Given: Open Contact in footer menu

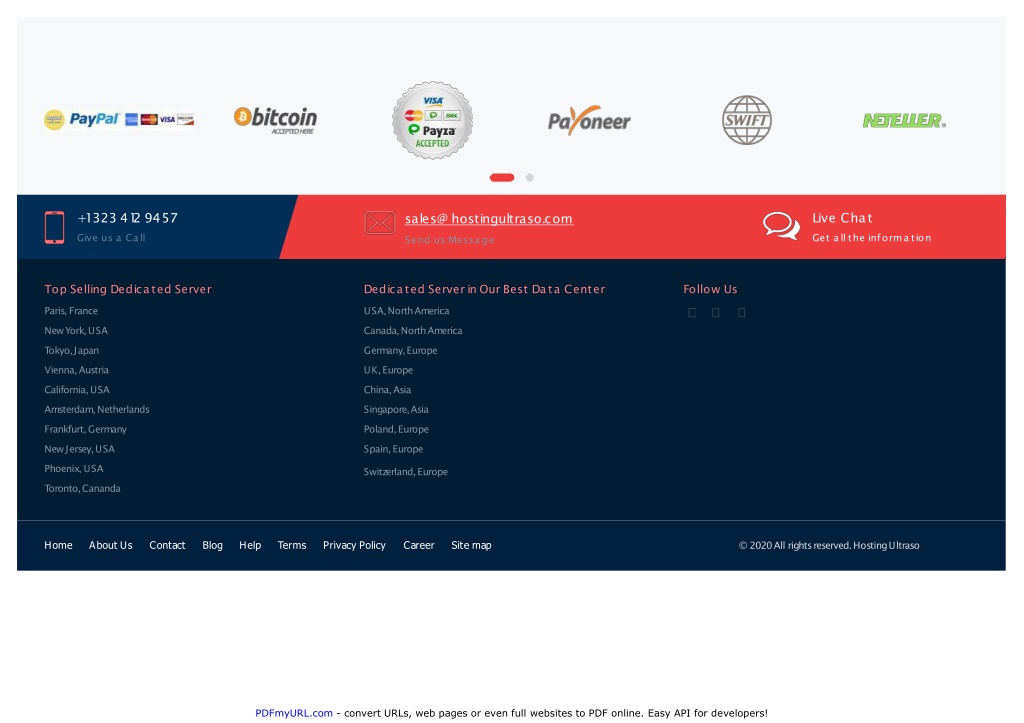Looking at the screenshot, I should pyautogui.click(x=167, y=545).
